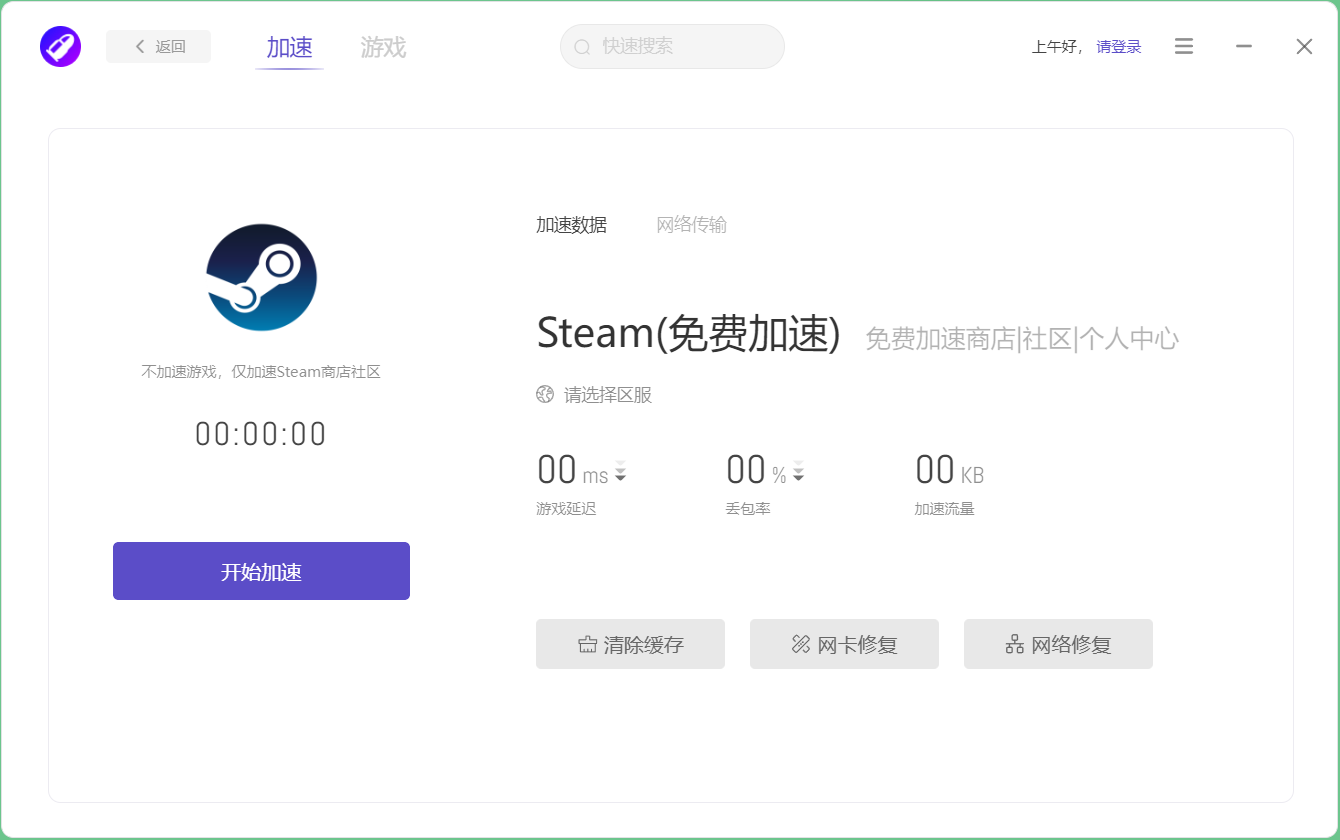Click the globe icon beside 请选择区服
The height and width of the screenshot is (840, 1340).
pos(545,394)
